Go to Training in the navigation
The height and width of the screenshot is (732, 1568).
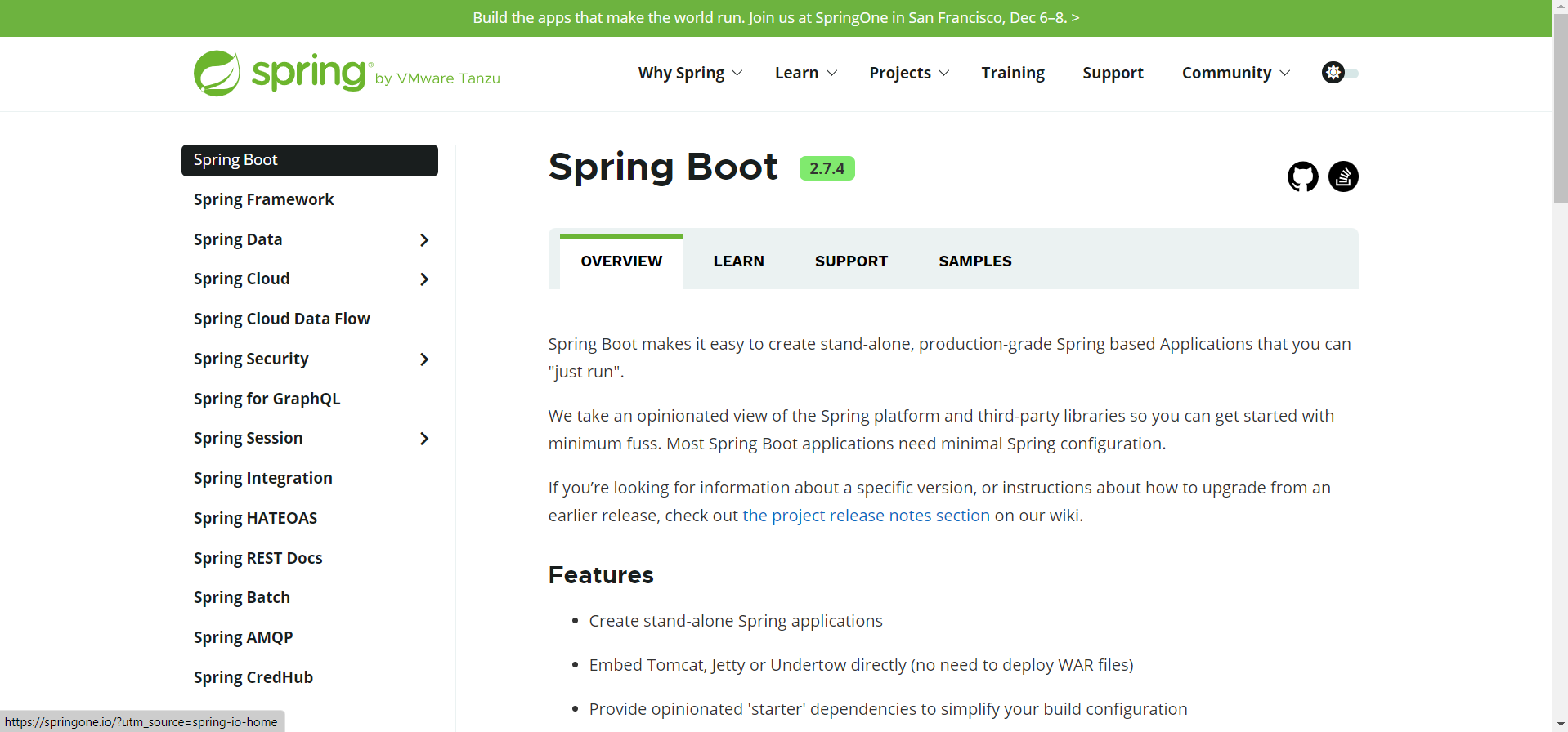coord(1013,73)
